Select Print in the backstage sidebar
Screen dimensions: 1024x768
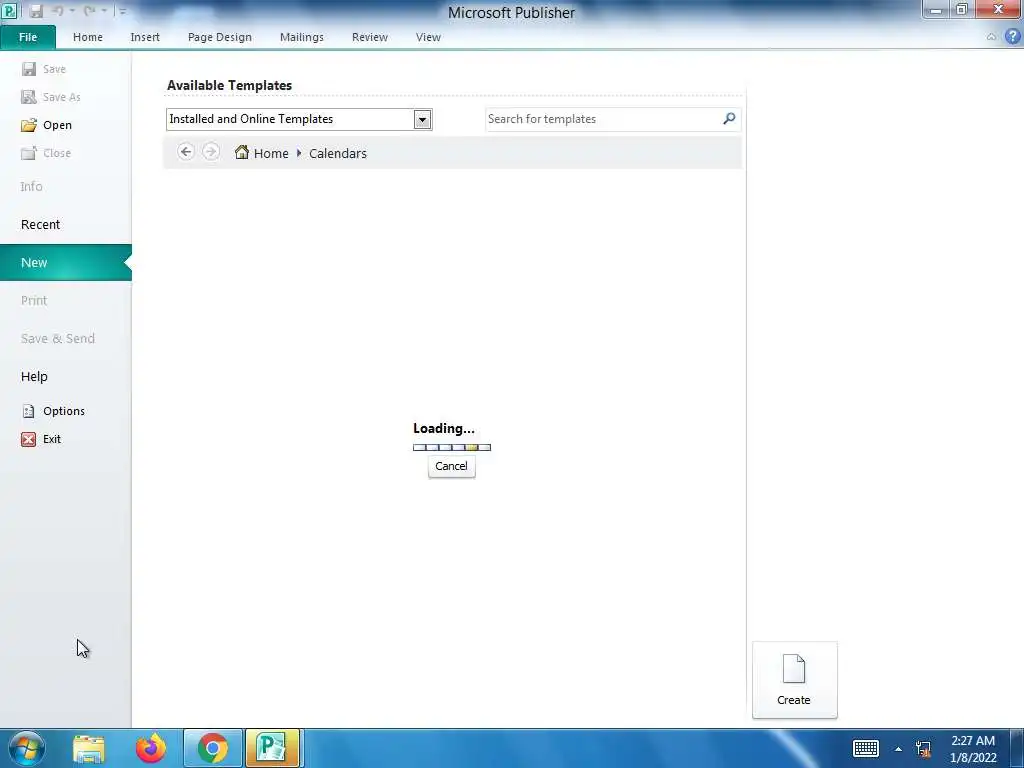tap(34, 300)
